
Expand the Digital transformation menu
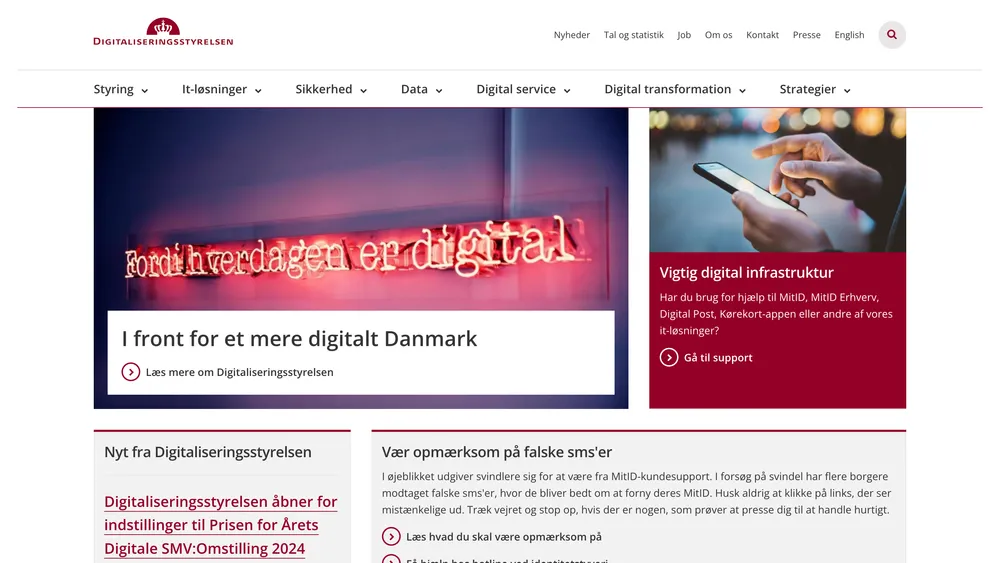(675, 89)
